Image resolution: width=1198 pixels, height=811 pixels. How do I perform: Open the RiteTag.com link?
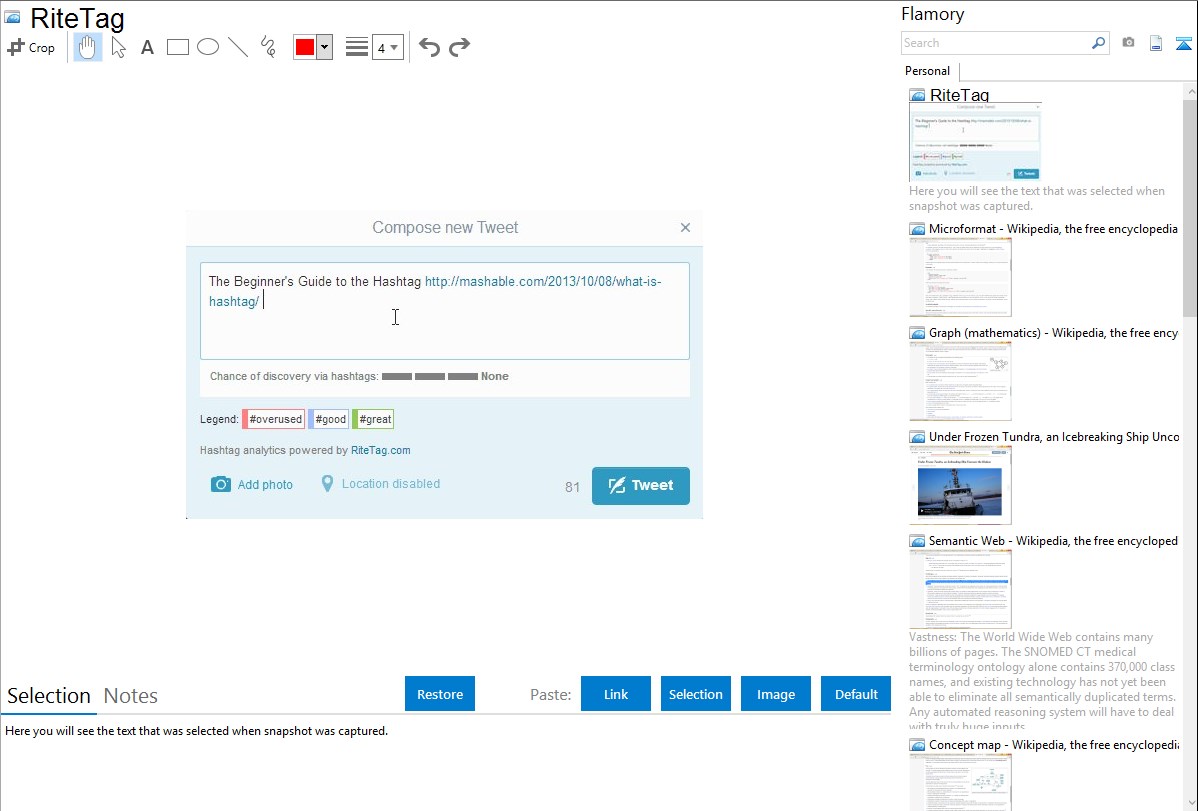(380, 450)
